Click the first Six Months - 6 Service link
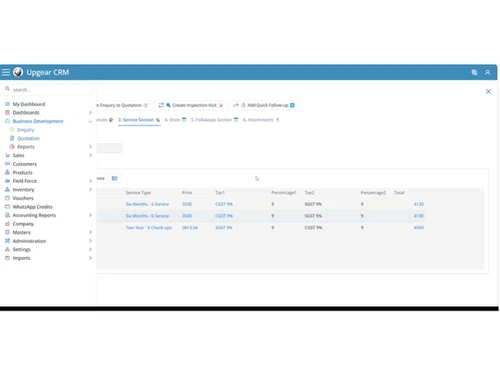 click(147, 204)
